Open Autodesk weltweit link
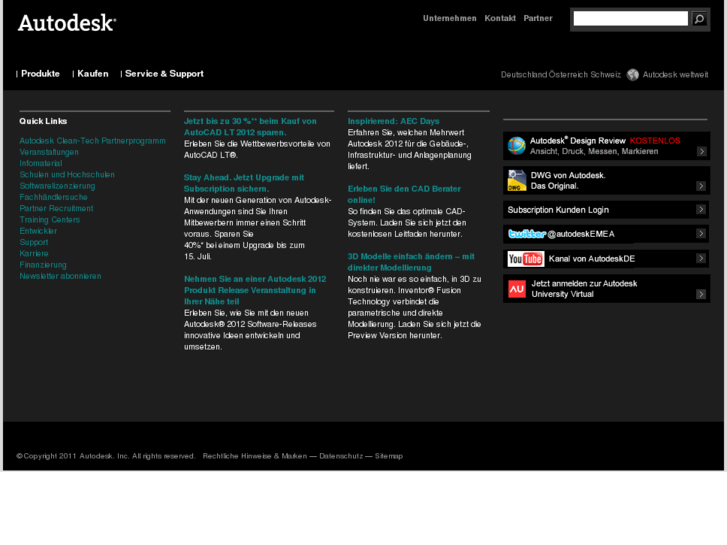 pos(675,75)
